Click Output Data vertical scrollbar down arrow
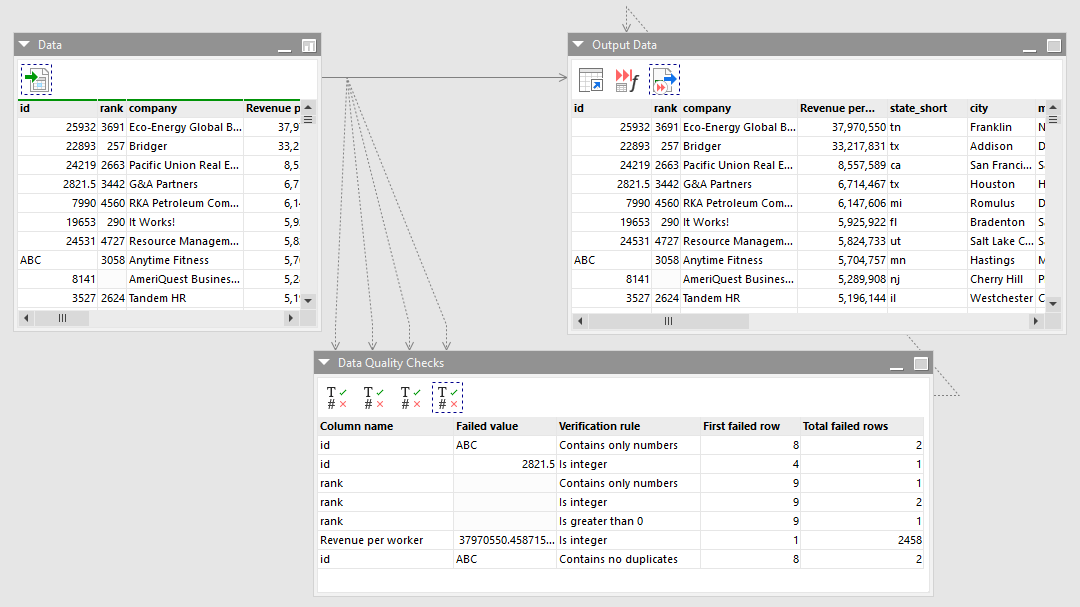This screenshot has height=607, width=1080. point(1053,303)
